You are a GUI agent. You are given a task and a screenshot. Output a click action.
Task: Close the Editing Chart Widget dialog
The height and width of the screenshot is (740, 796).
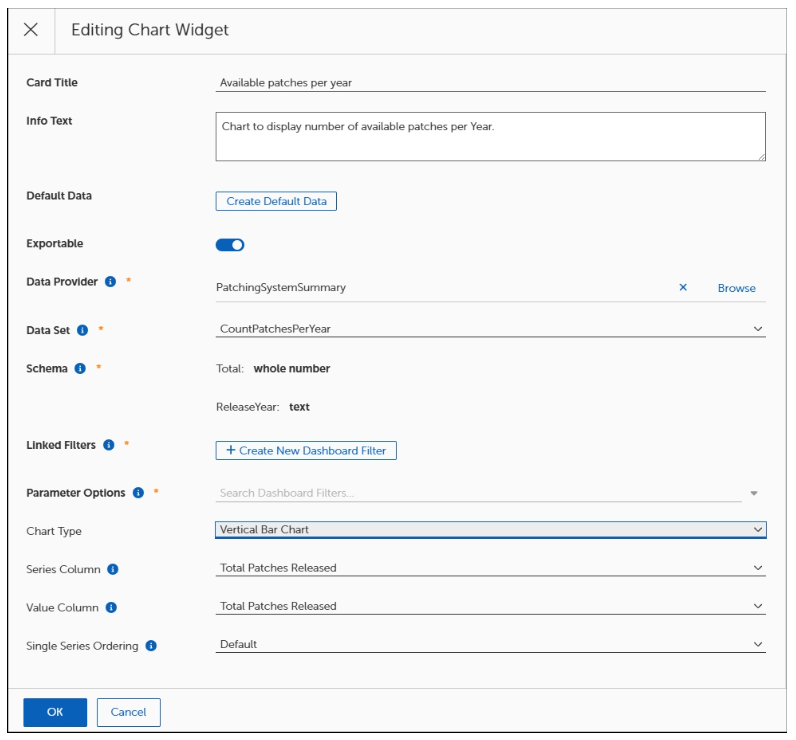pos(31,30)
